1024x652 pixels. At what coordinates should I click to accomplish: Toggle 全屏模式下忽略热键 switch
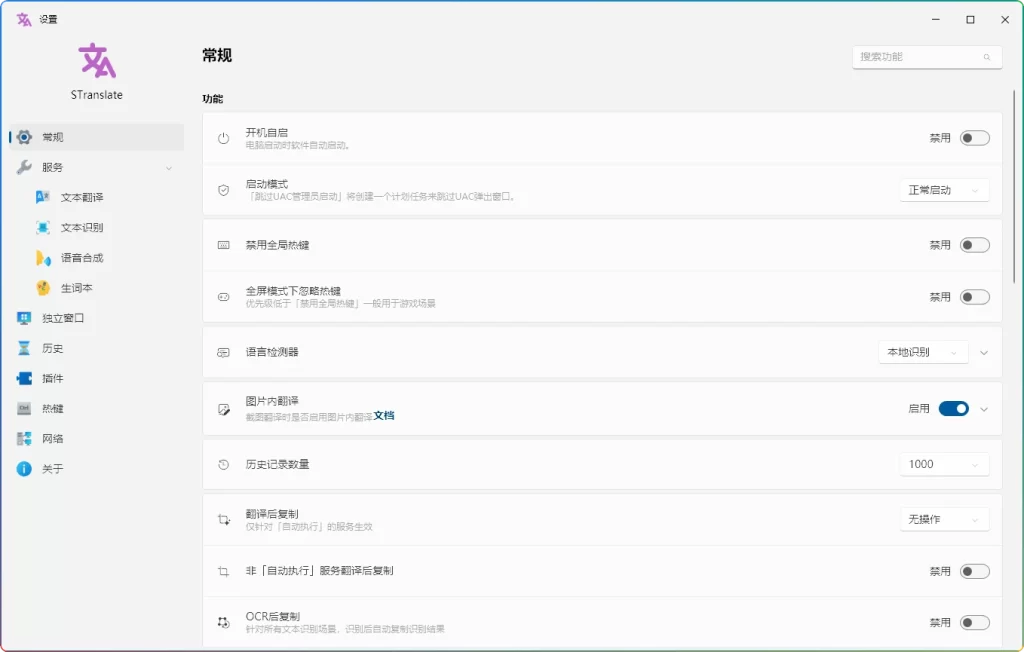tap(972, 297)
